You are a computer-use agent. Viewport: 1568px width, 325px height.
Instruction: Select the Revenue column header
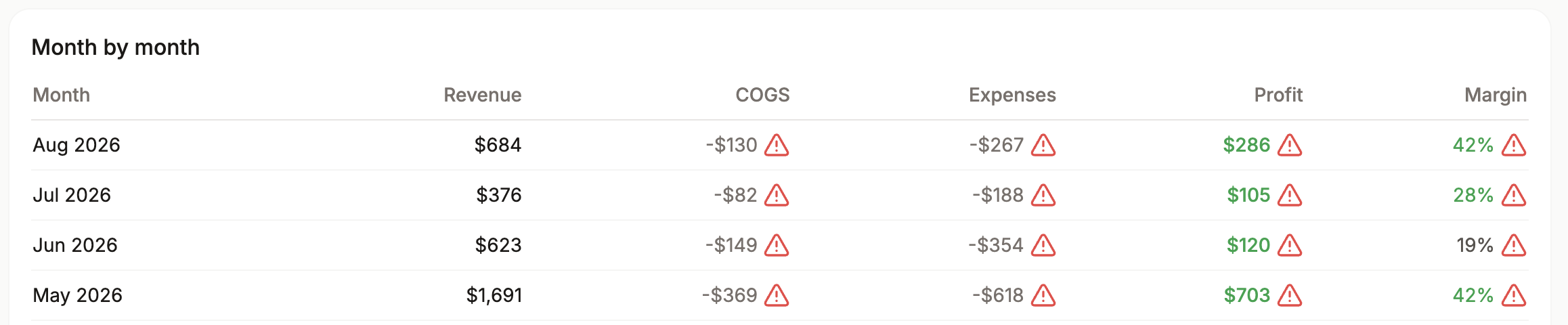click(482, 95)
